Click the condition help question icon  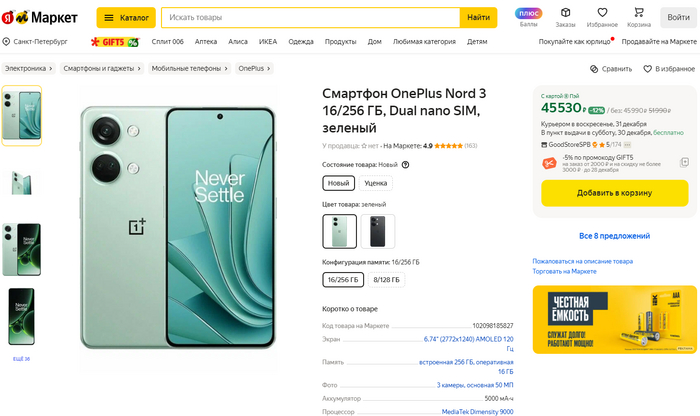point(405,164)
